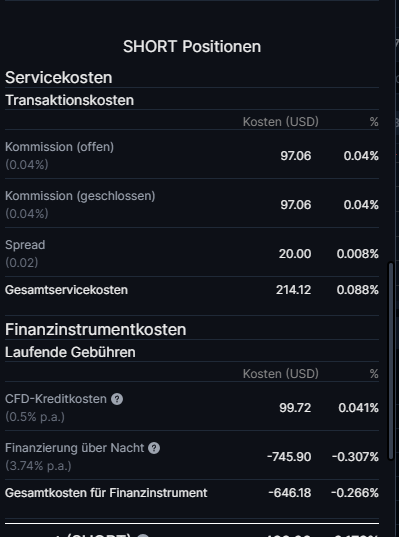Click the Spread row label
This screenshot has width=399, height=537.
point(25,245)
